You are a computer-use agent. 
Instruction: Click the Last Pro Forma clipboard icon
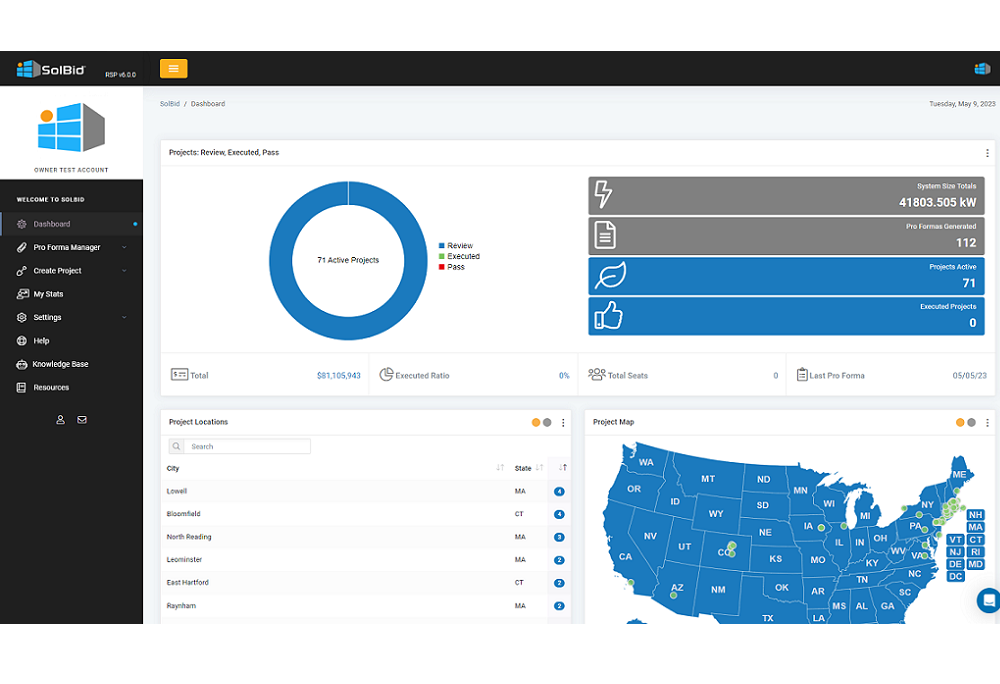(802, 374)
